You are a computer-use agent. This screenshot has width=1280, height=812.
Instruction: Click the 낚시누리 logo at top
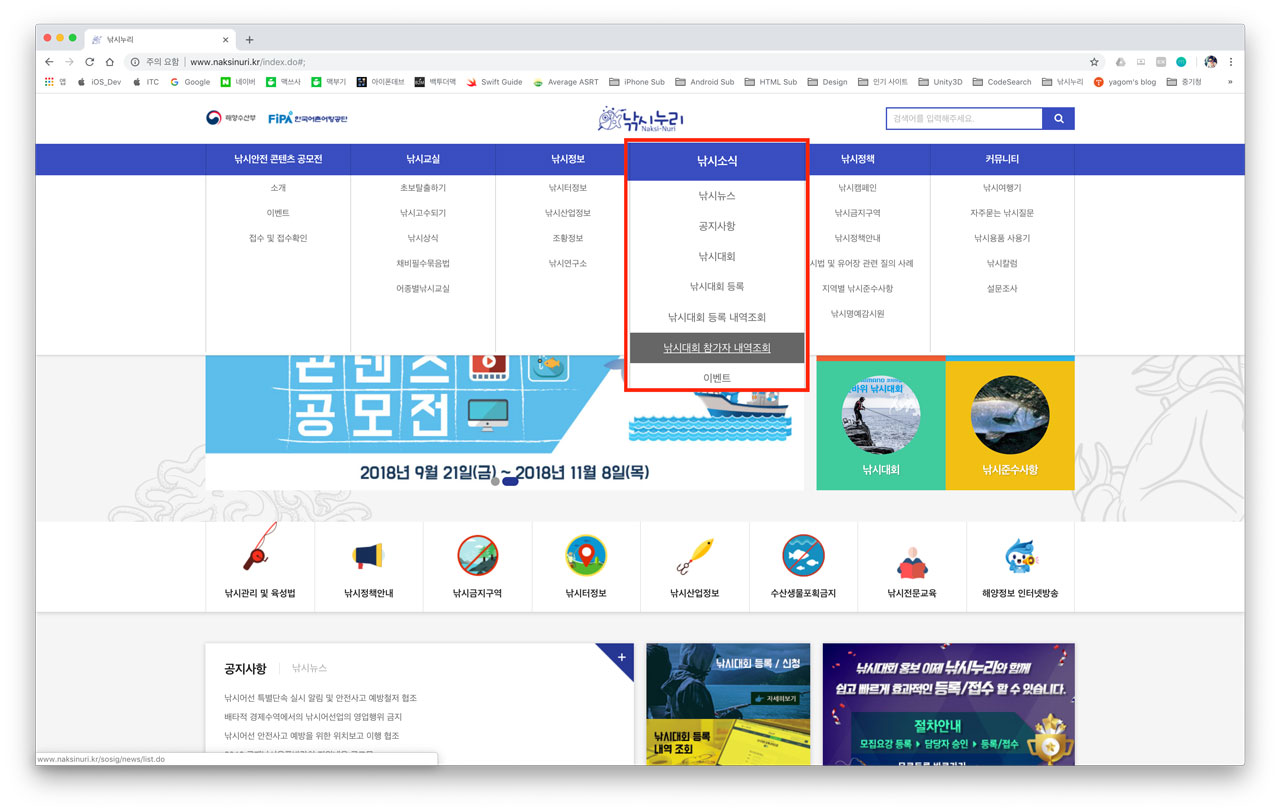[x=641, y=119]
